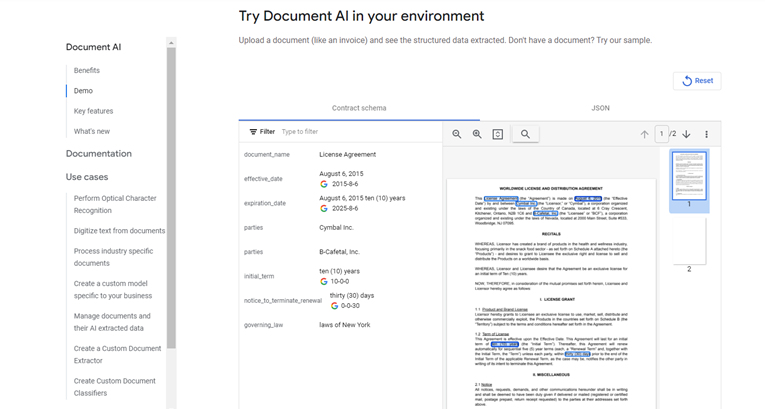Viewport: 765px width, 409px height.
Task: Open Document AI sidebar heading
Action: click(93, 47)
